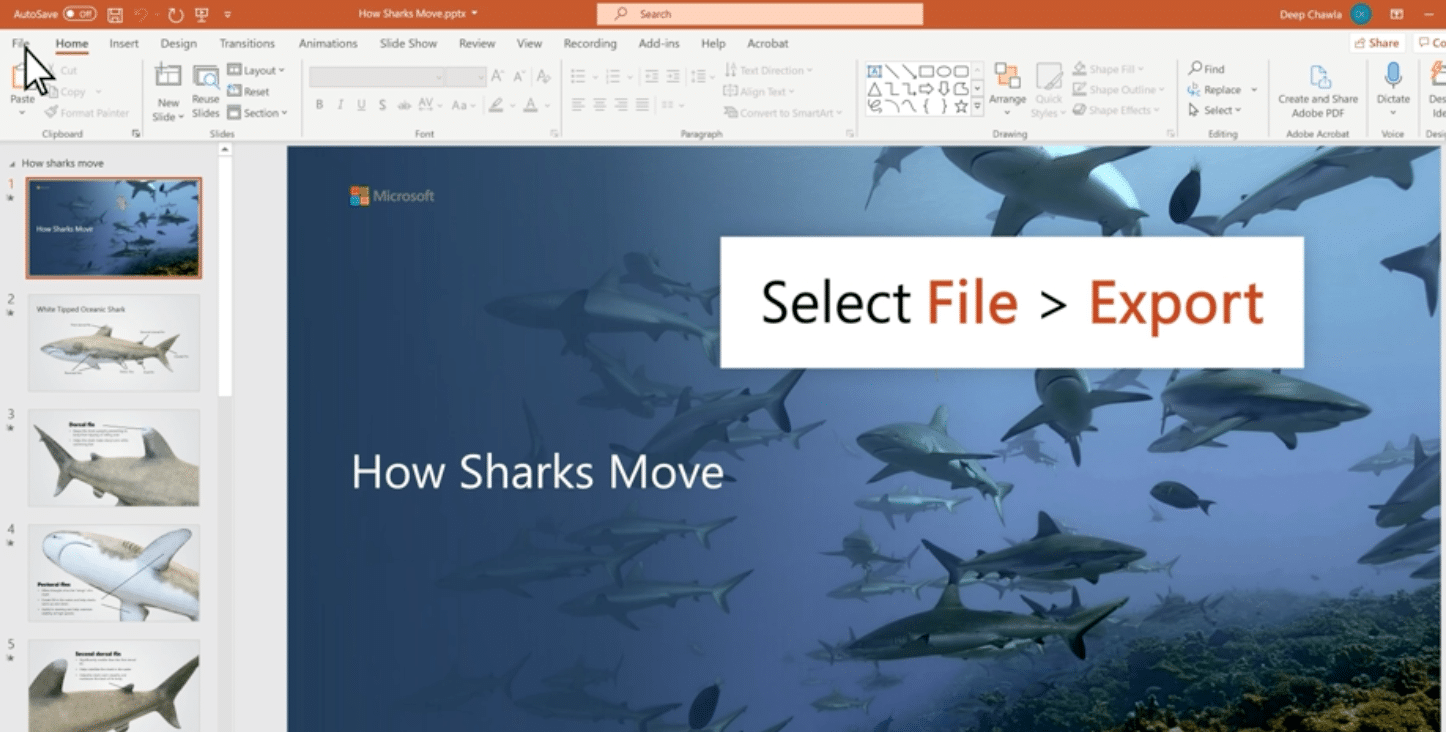The image size is (1446, 732).
Task: Apply Strikethrough formatting
Action: tap(404, 105)
